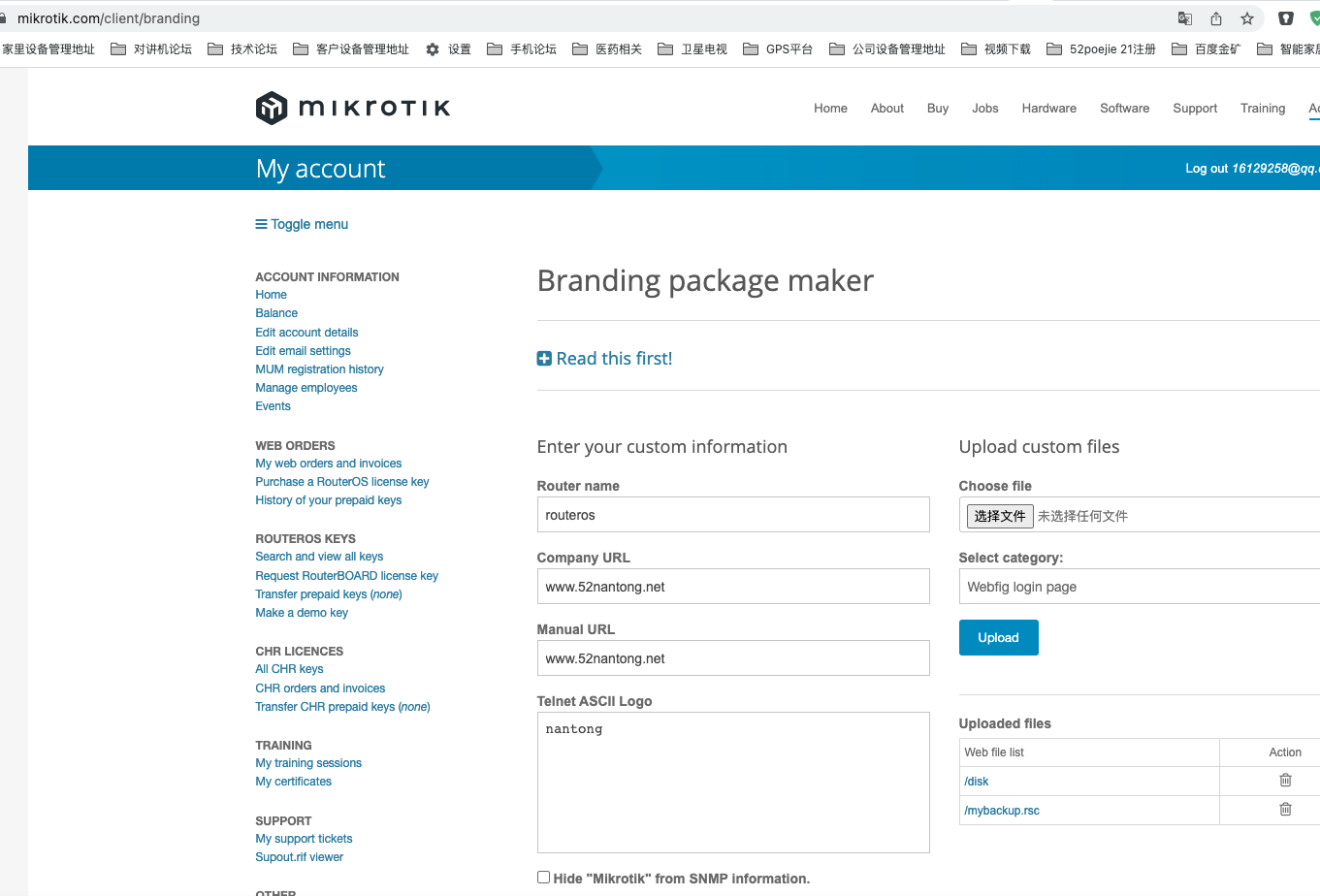Open My web orders and invoices
The image size is (1320, 896).
pos(328,464)
